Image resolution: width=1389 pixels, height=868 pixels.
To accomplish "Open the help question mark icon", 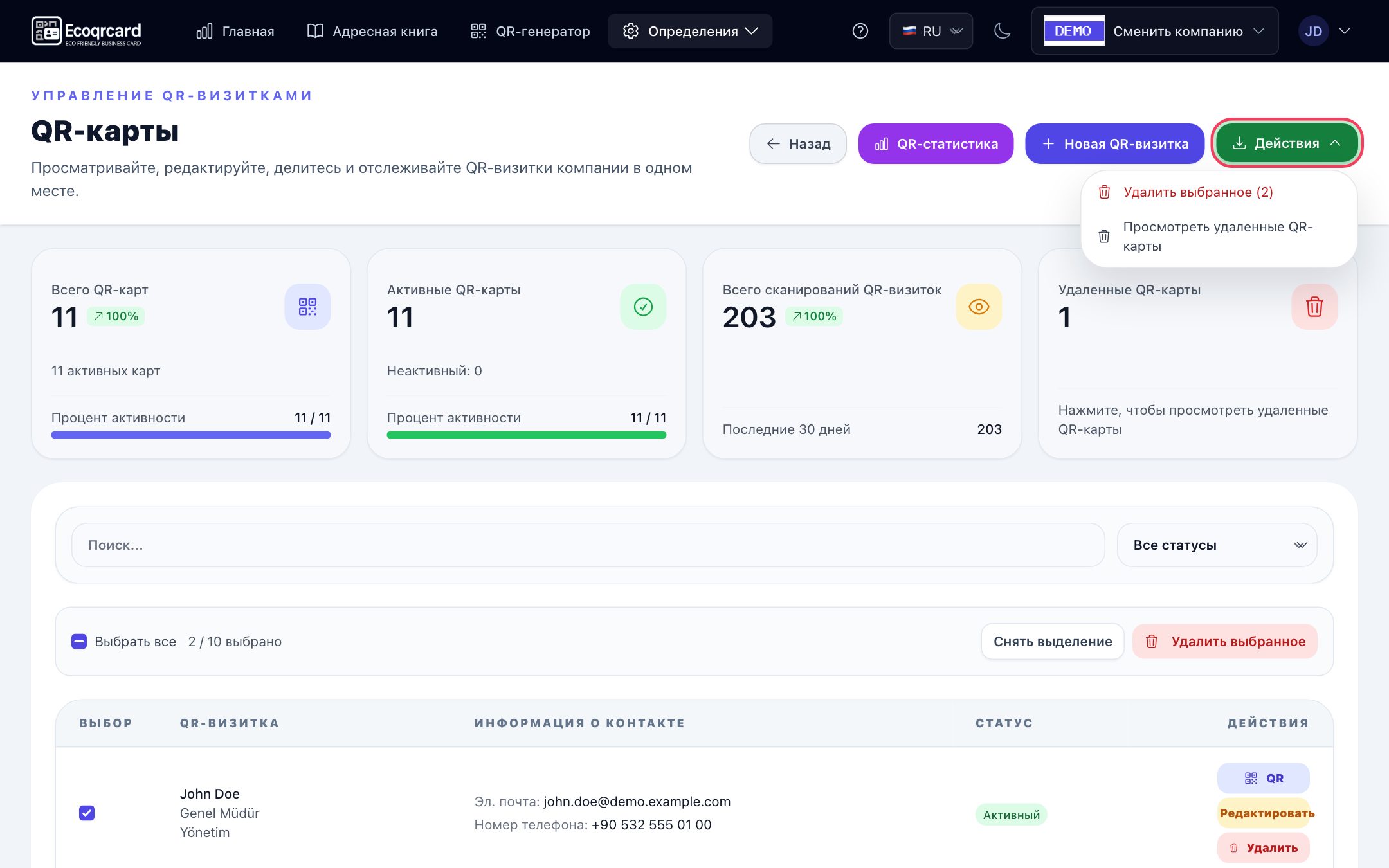I will [860, 31].
